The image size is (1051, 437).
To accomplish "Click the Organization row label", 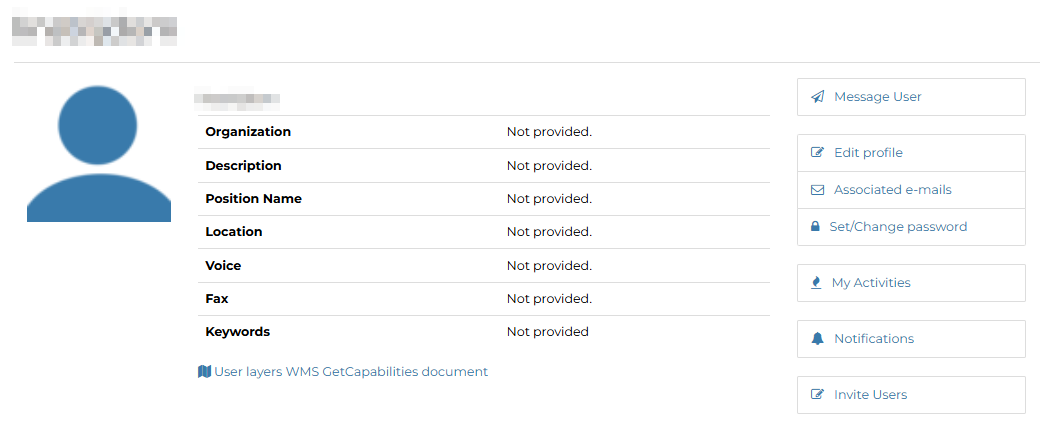I will click(248, 132).
